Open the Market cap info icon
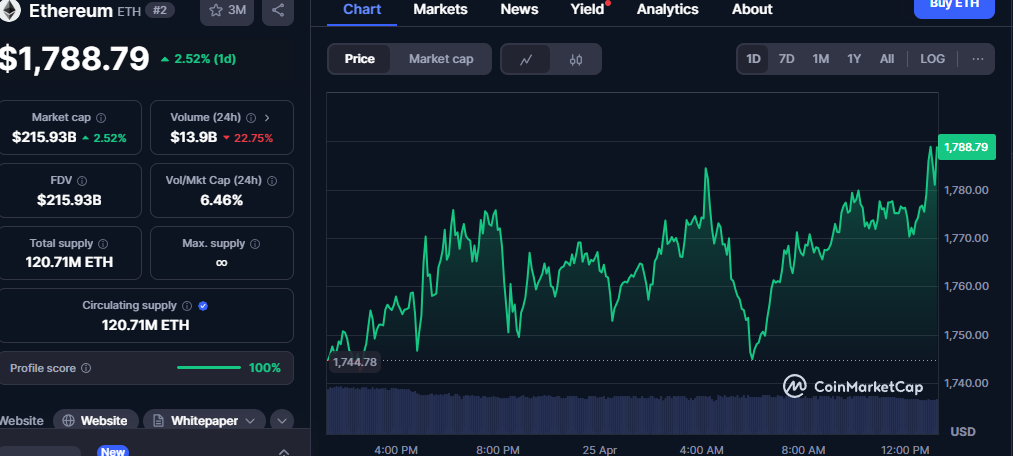This screenshot has height=456, width=1013. tap(101, 118)
